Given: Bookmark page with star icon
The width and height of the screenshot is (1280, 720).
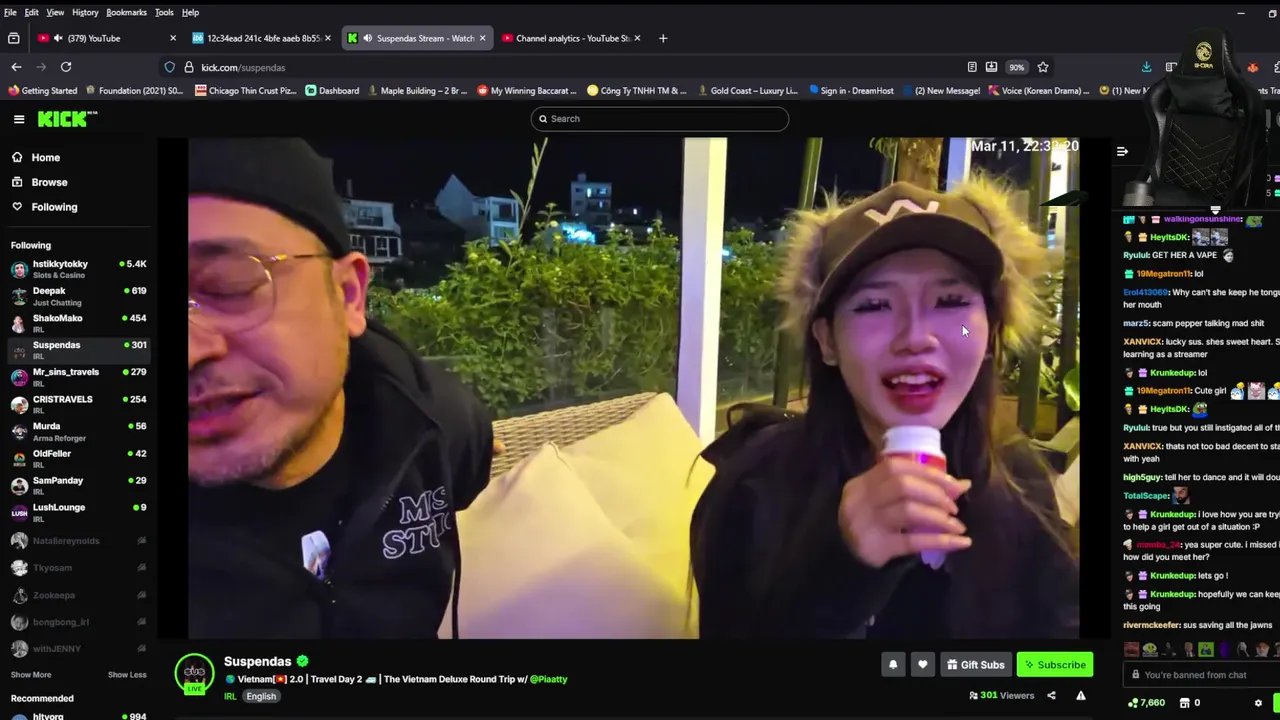Looking at the screenshot, I should click(x=1043, y=67).
